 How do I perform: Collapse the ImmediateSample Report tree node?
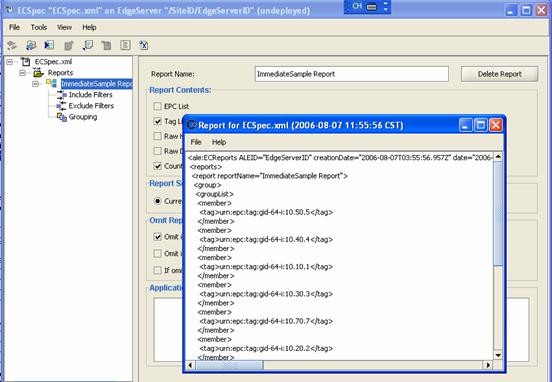(x=35, y=84)
